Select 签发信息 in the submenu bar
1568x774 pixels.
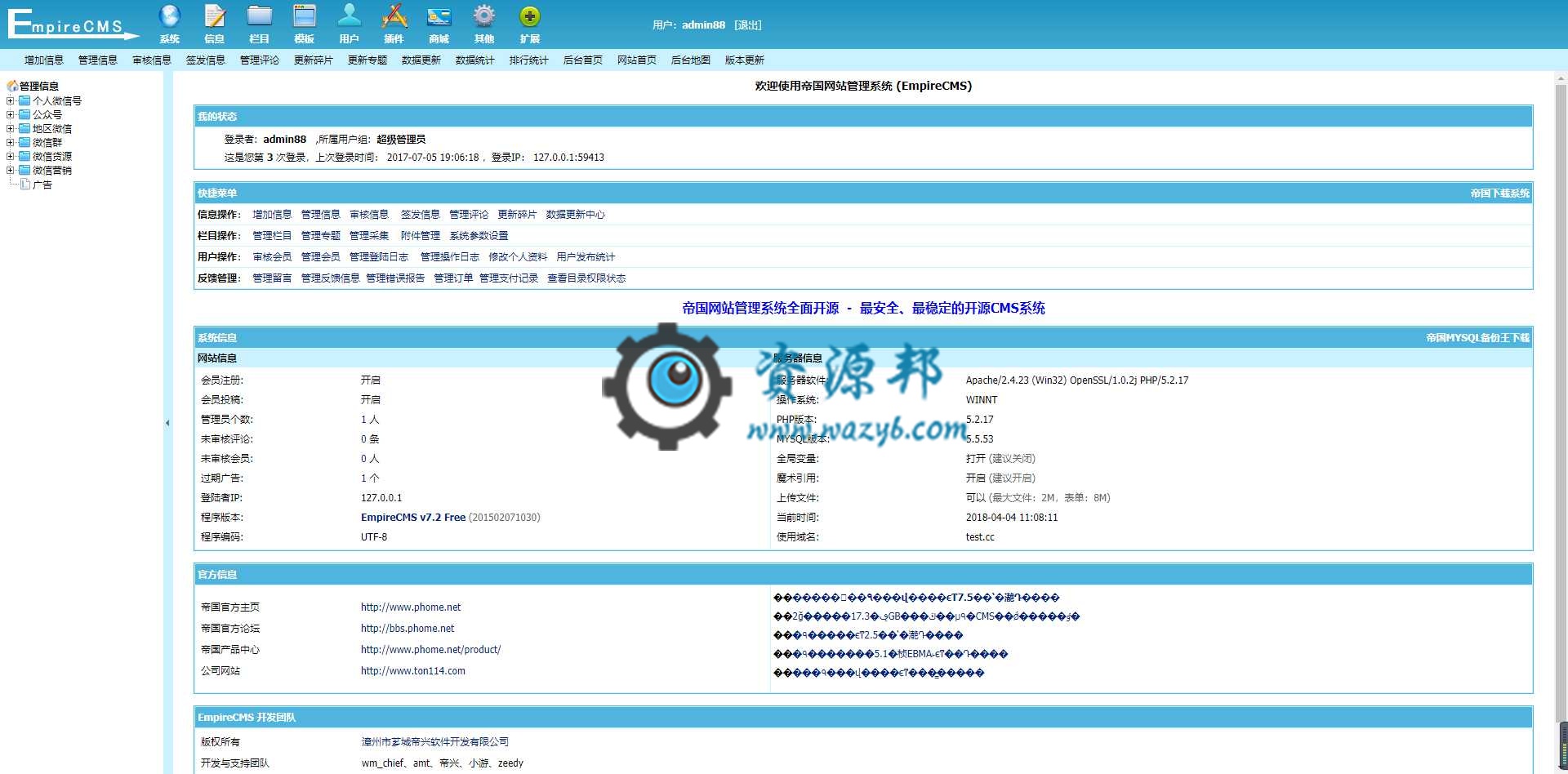206,60
